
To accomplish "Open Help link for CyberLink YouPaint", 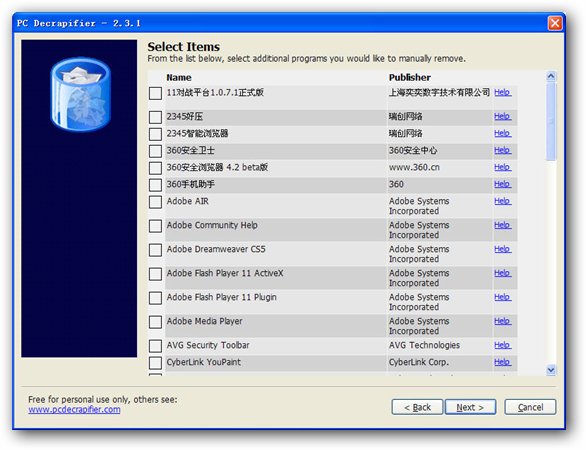I will 502,362.
